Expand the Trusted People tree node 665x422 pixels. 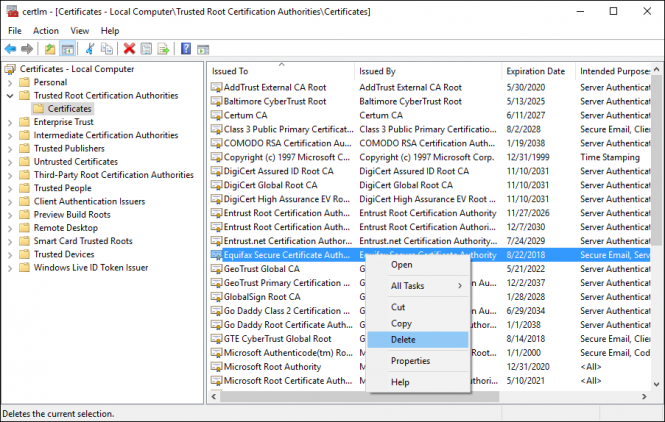pos(10,188)
